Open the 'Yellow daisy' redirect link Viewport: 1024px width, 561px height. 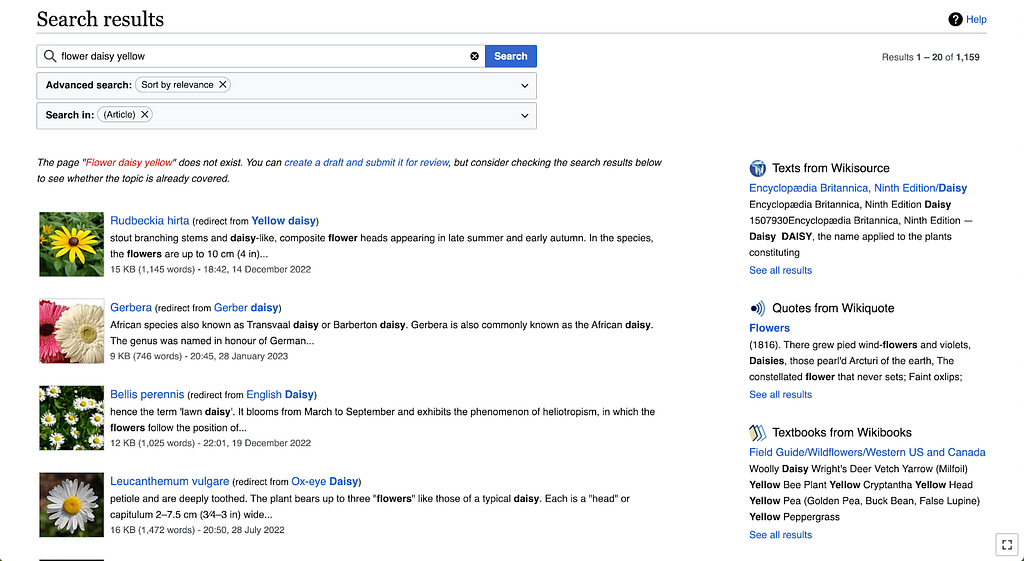pyautogui.click(x=283, y=221)
